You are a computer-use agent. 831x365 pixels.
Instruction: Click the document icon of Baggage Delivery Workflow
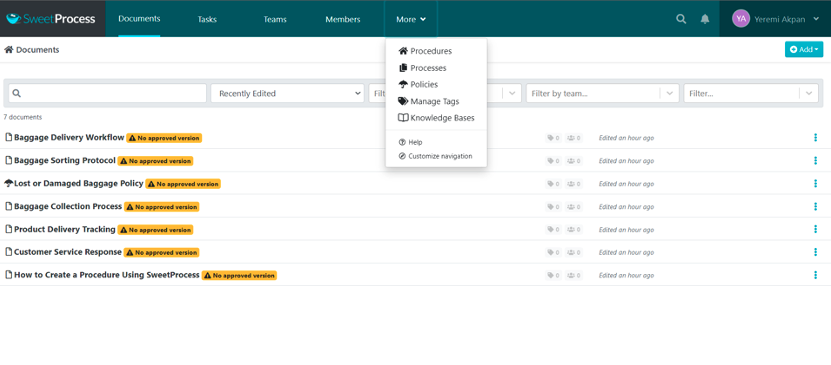click(8, 137)
